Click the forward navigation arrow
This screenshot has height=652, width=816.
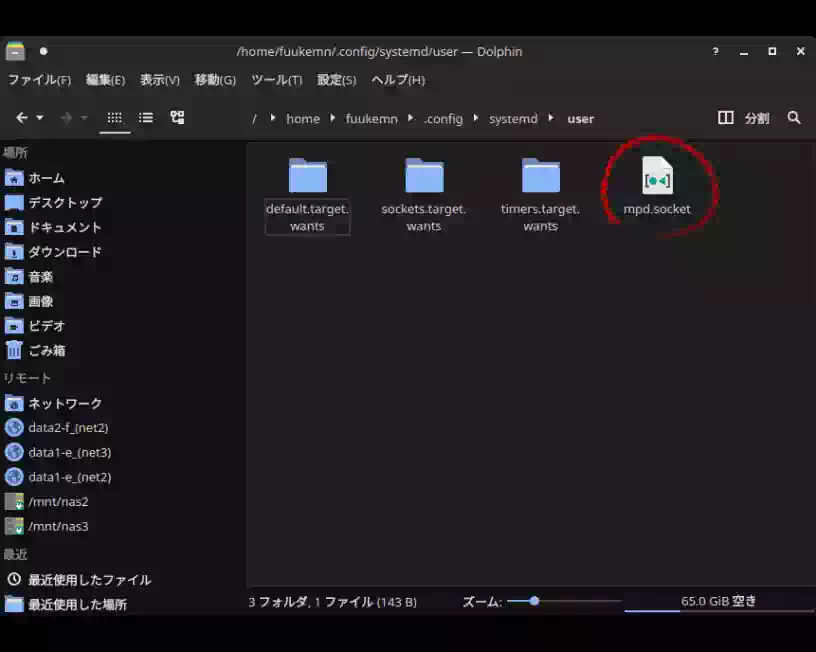point(66,118)
